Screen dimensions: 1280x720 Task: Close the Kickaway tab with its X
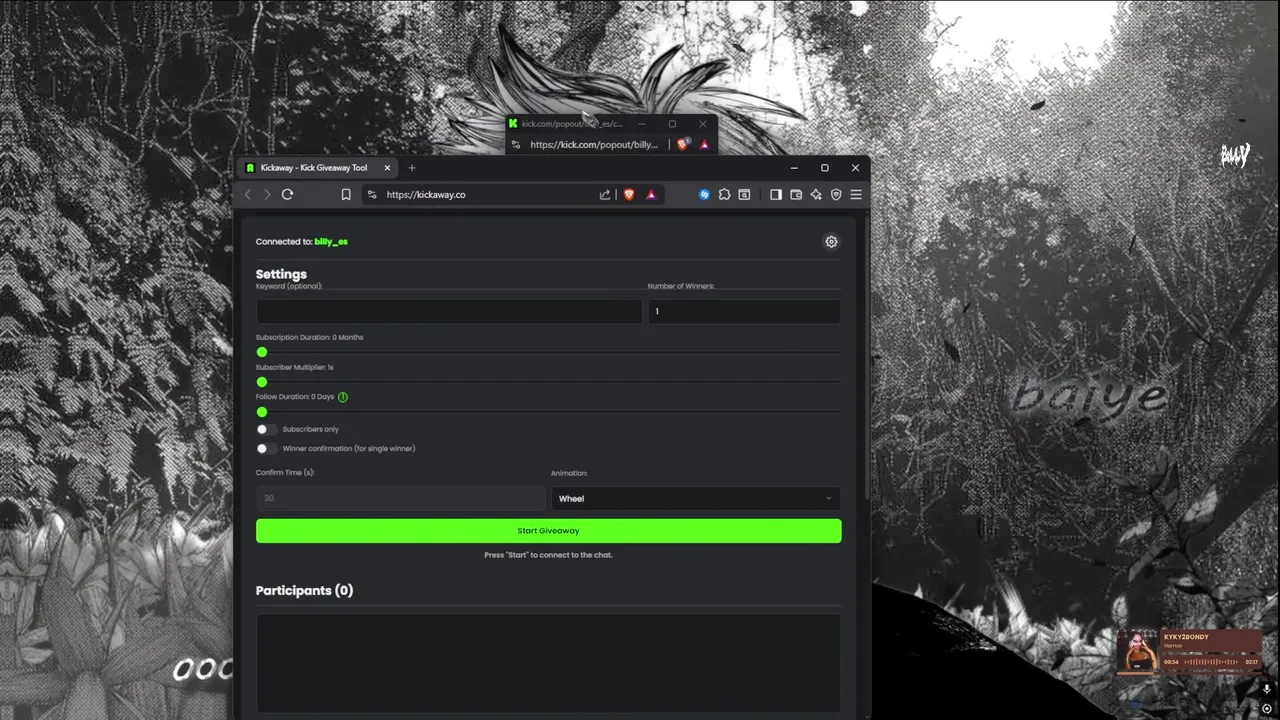(x=387, y=168)
